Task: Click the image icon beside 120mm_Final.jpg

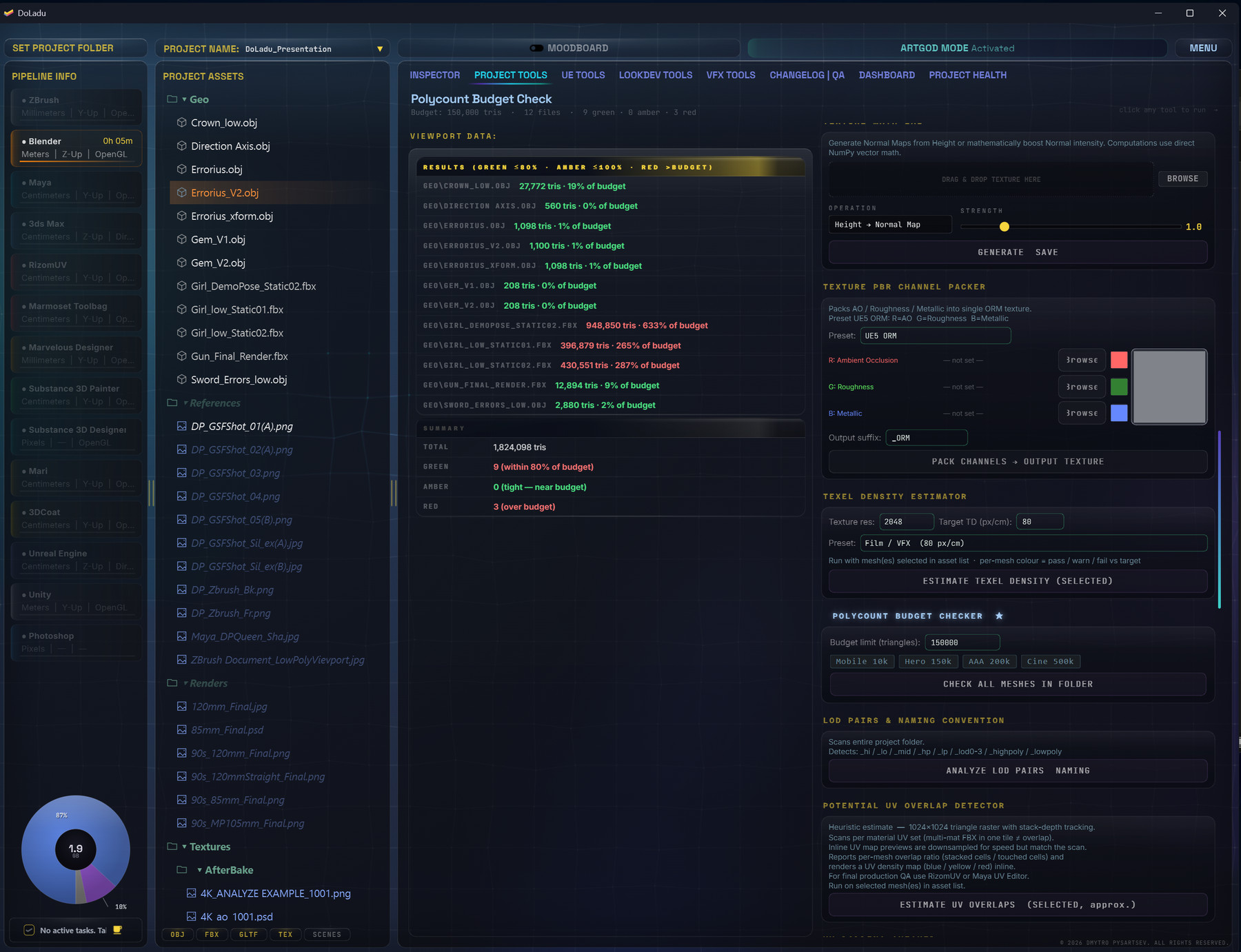Action: (181, 706)
